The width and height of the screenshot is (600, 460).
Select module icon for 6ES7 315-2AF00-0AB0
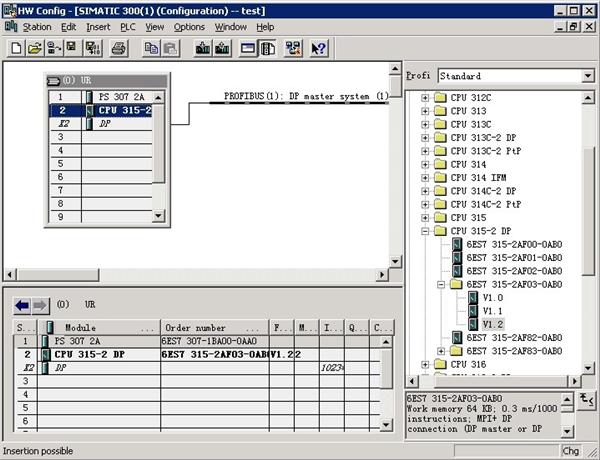tap(457, 244)
